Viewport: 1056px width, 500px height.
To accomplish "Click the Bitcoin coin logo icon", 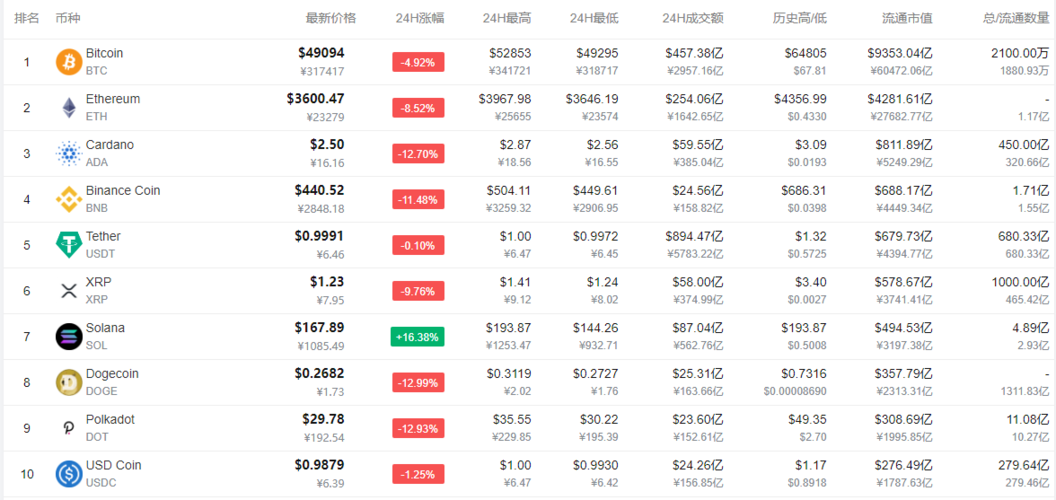I will (69, 62).
